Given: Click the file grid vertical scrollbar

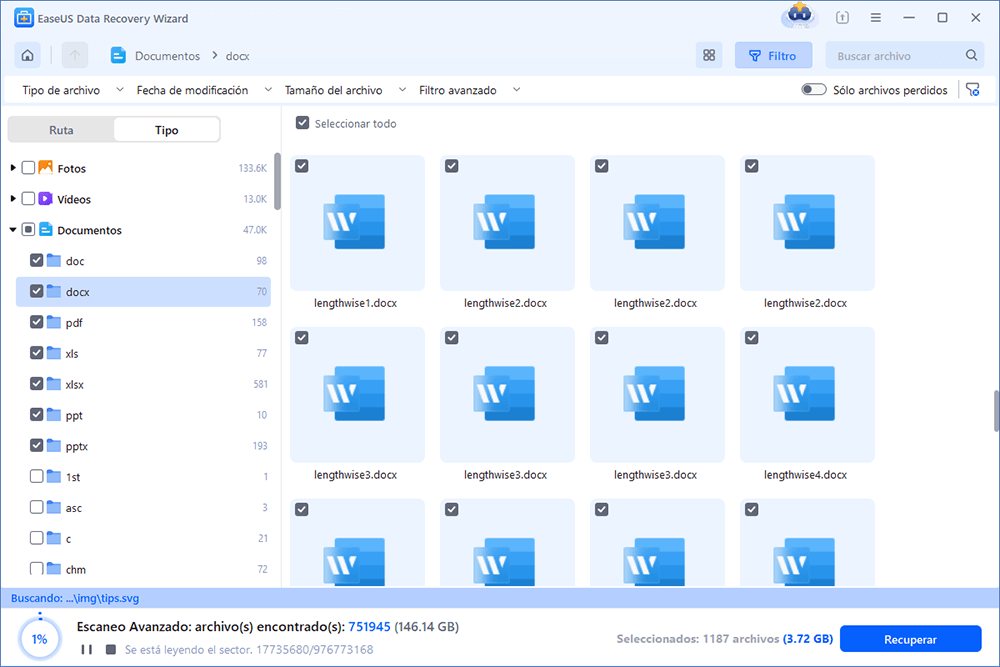Looking at the screenshot, I should [996, 411].
